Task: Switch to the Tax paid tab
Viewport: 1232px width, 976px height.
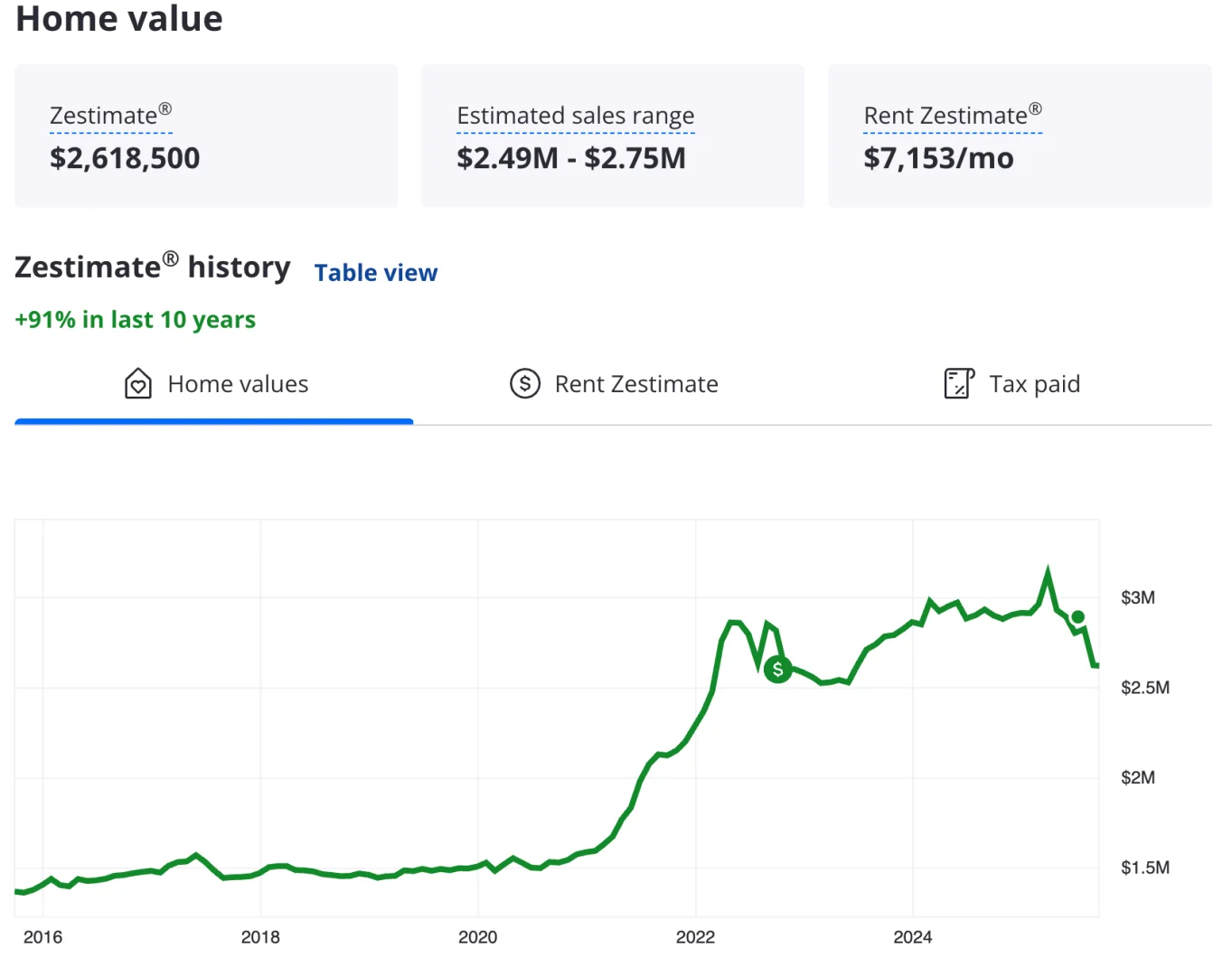Action: pyautogui.click(x=1033, y=384)
